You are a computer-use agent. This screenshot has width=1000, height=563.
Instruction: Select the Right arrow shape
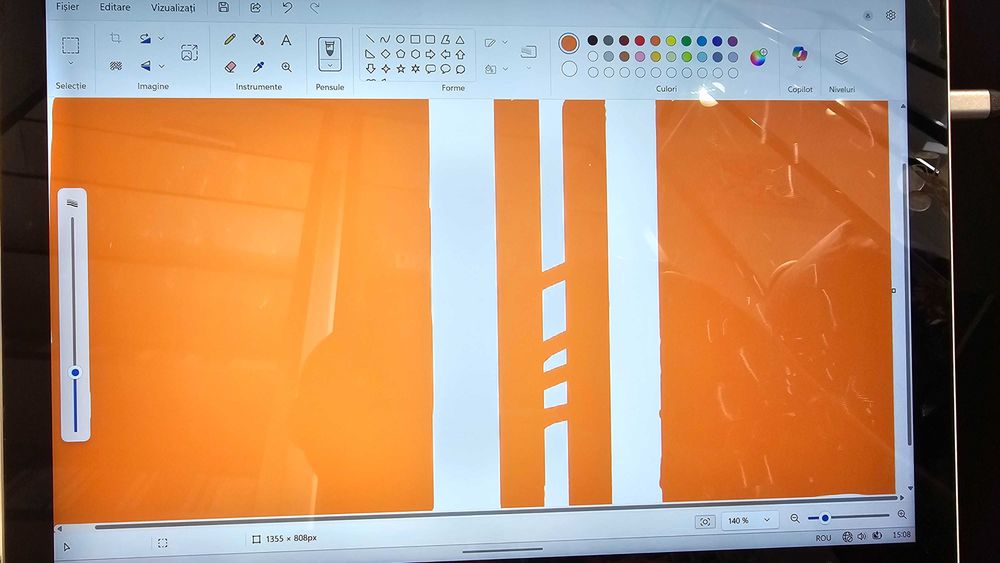point(430,54)
